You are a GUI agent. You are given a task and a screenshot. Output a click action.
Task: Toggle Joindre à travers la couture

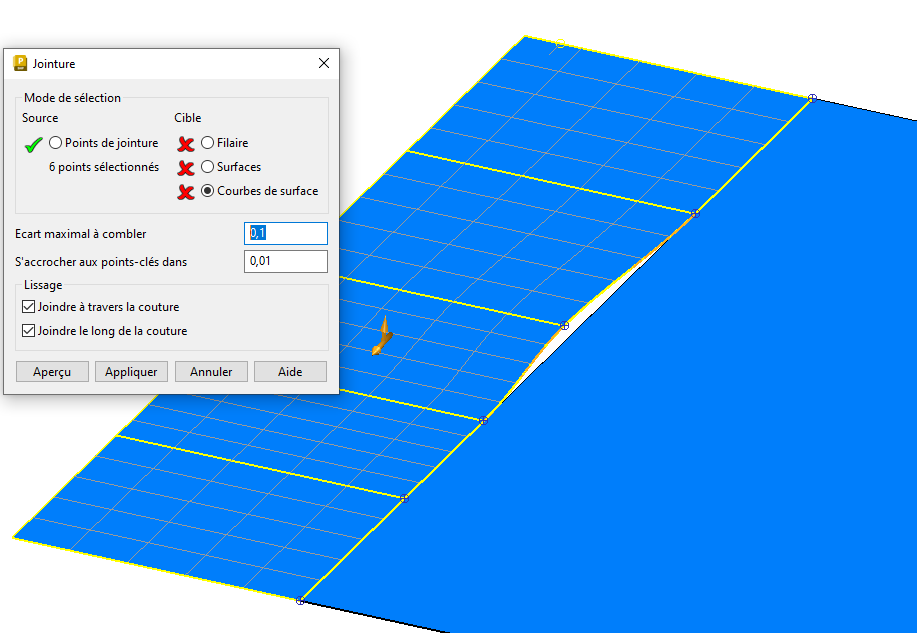(x=29, y=307)
